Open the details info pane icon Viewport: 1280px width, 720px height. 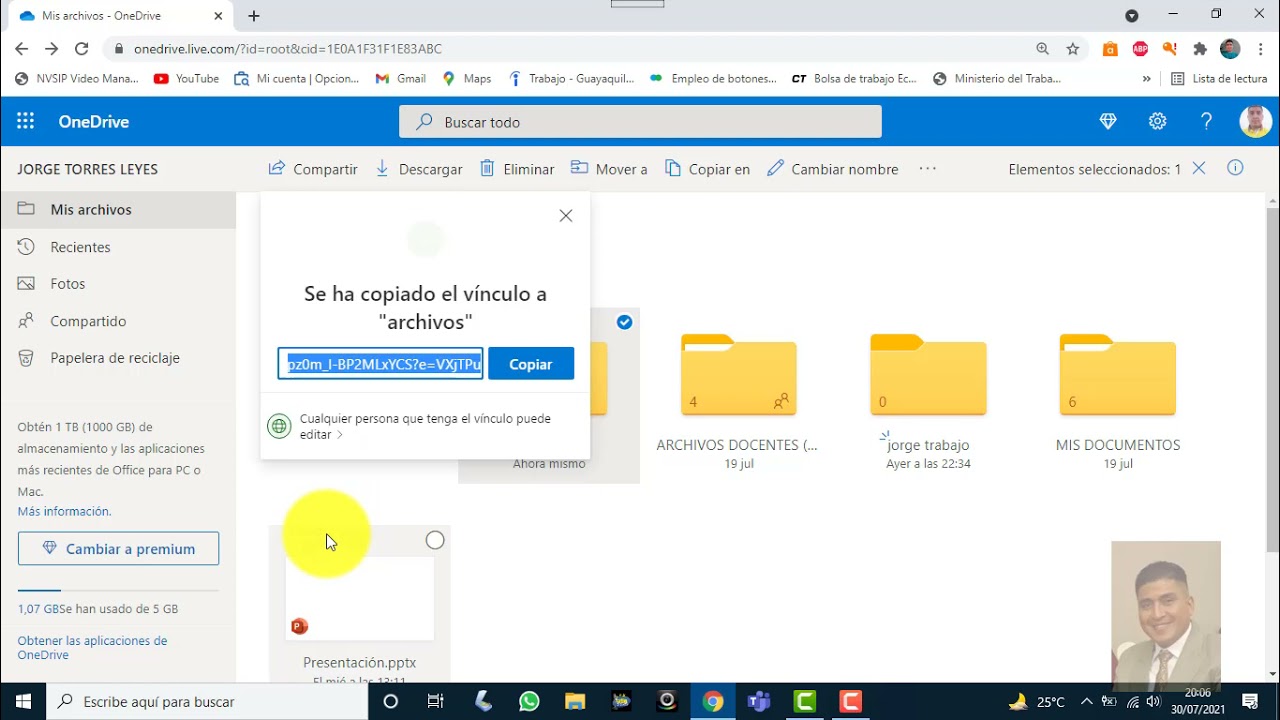(1235, 168)
